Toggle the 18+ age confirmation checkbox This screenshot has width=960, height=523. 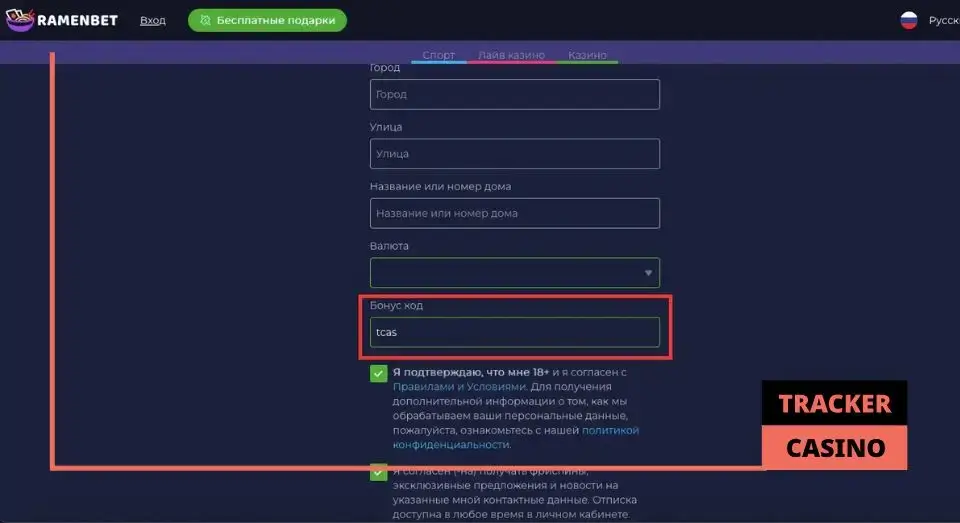pos(378,373)
